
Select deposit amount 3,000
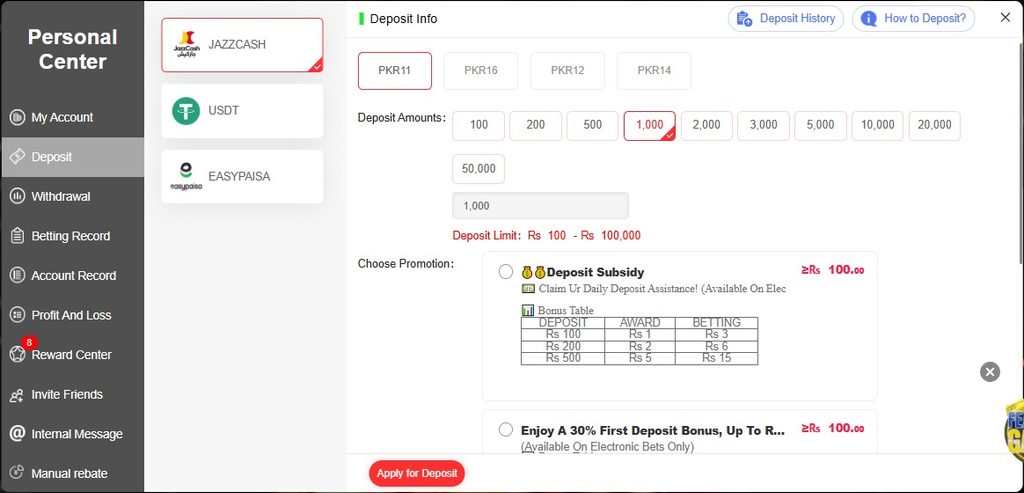tap(763, 125)
